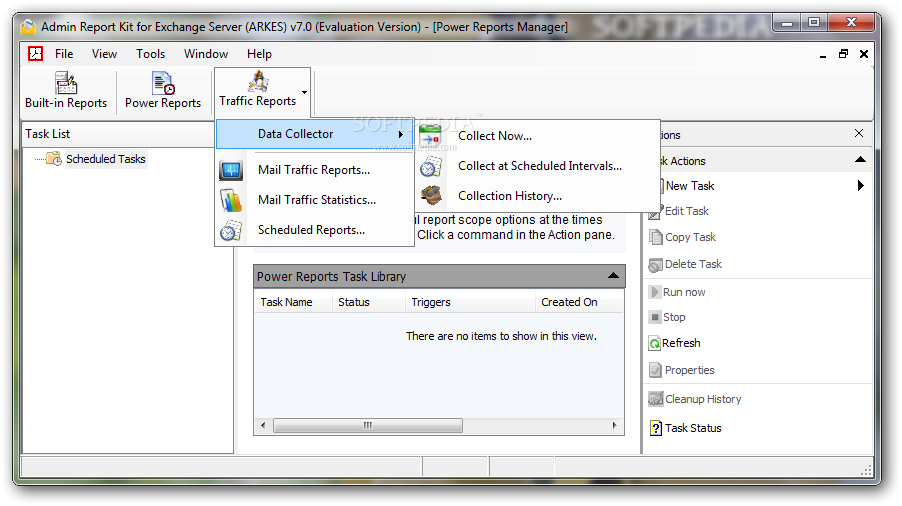Viewport: 902px width, 506px height.
Task: Click the Run now play icon
Action: tap(654, 292)
